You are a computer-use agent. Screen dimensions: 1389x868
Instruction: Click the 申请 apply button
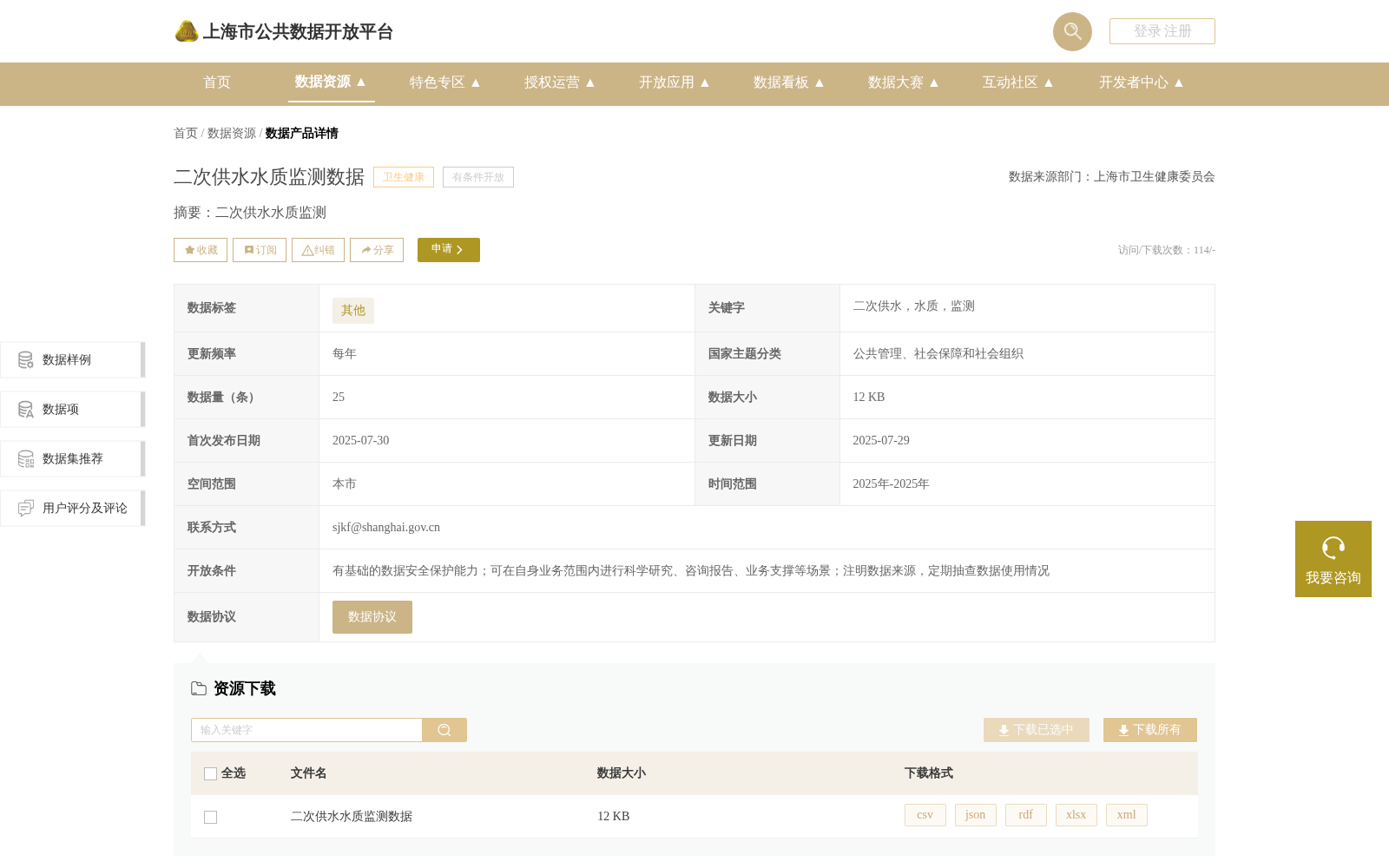[x=449, y=250]
